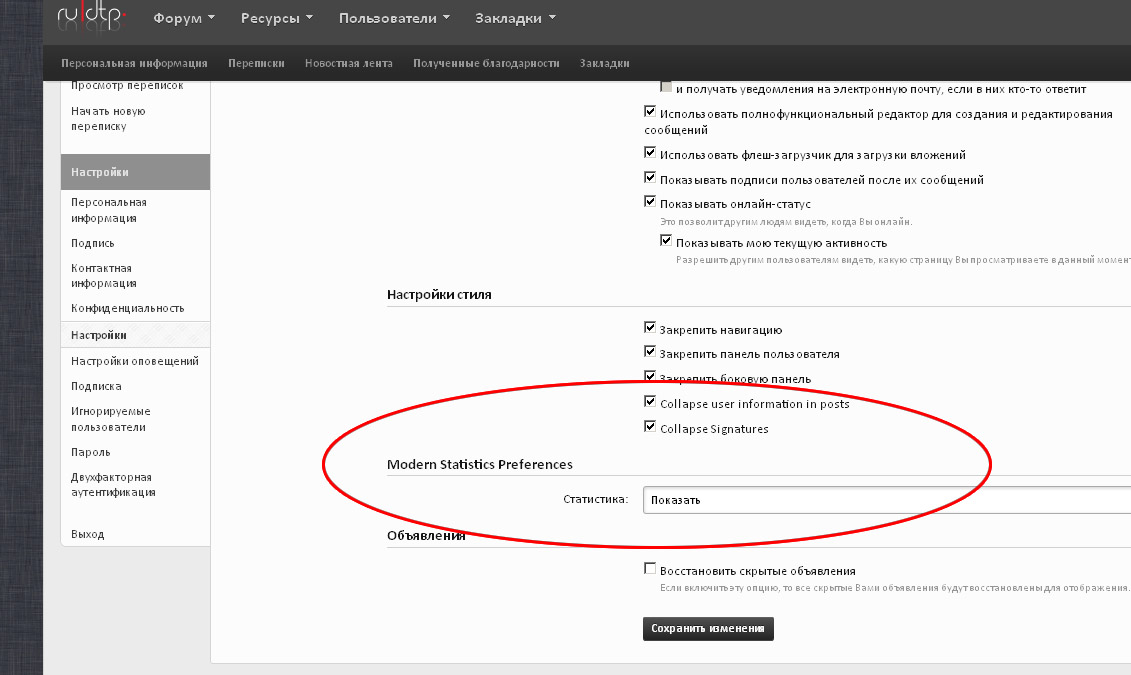This screenshot has width=1131, height=675.
Task: Toggle Закрепить панель пользователя checkbox
Action: click(650, 352)
